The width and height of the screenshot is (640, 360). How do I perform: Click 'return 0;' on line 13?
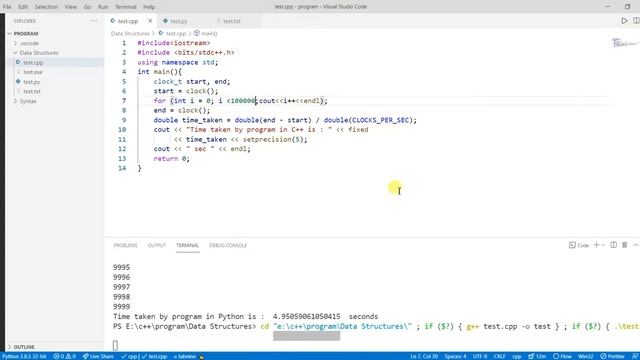point(171,158)
